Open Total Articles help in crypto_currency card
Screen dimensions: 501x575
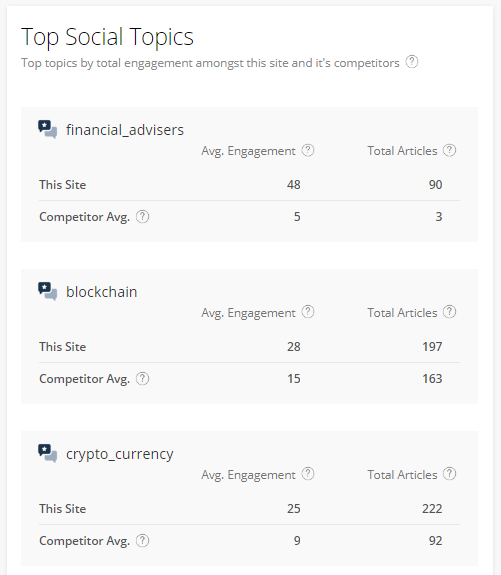449,474
